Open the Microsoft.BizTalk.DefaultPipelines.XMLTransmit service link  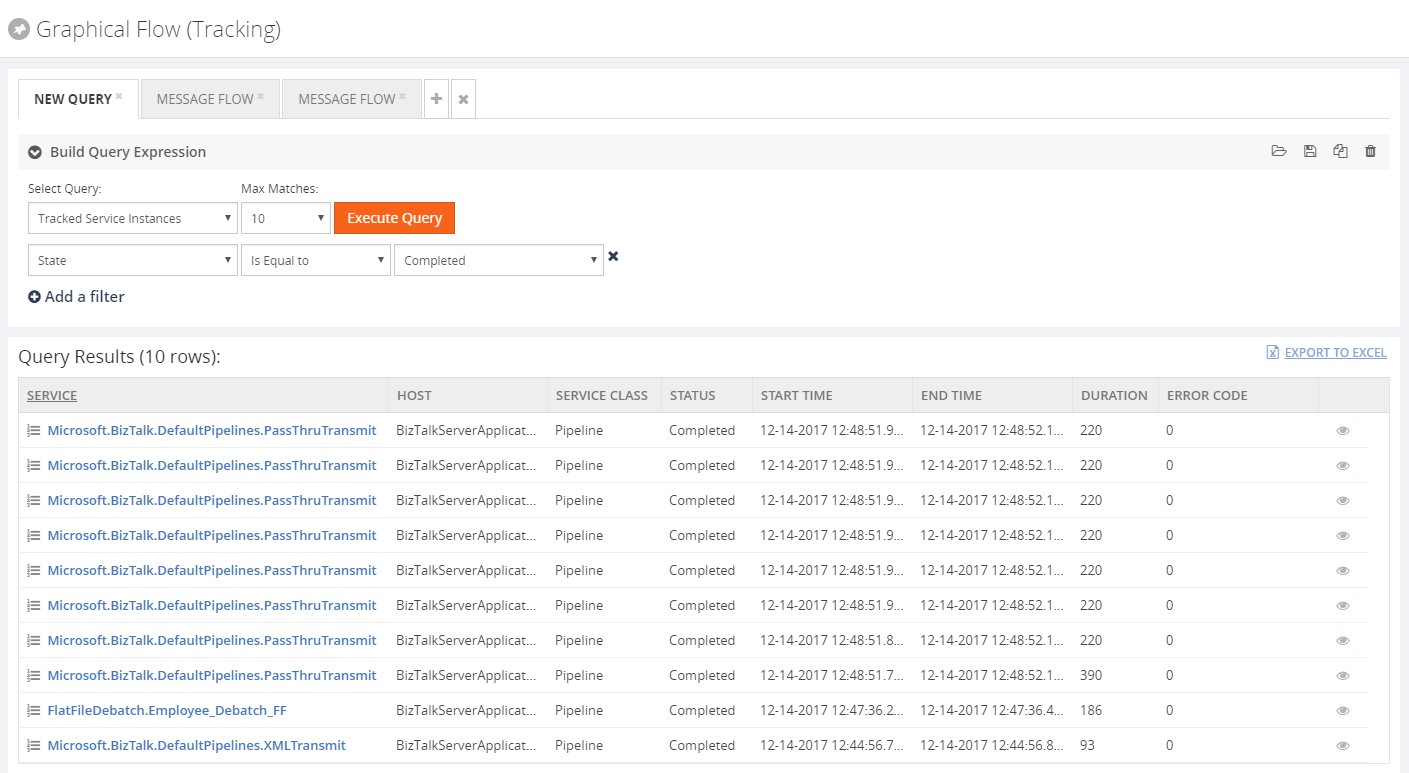click(197, 745)
